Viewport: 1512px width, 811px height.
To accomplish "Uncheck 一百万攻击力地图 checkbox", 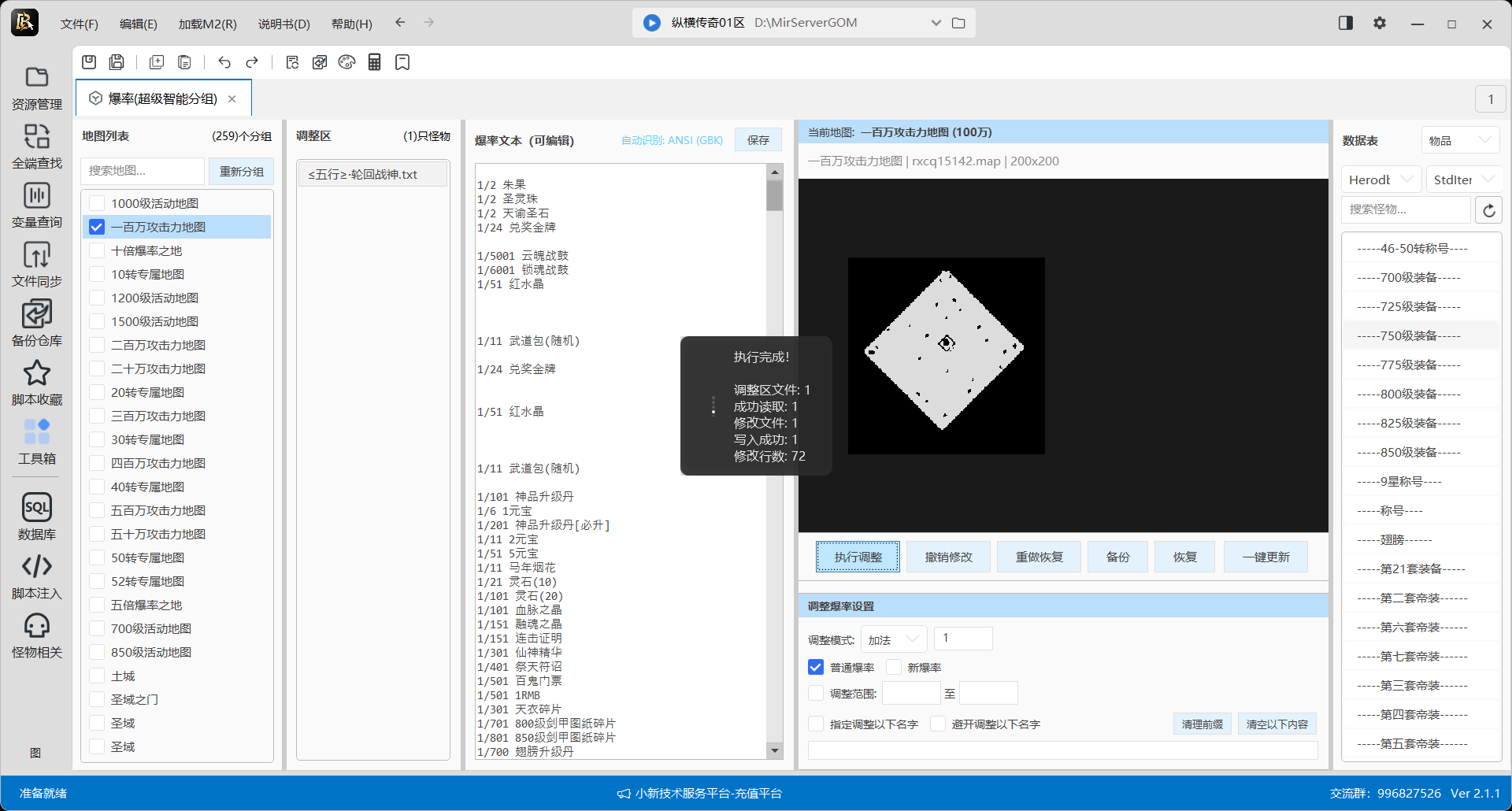I will click(97, 227).
